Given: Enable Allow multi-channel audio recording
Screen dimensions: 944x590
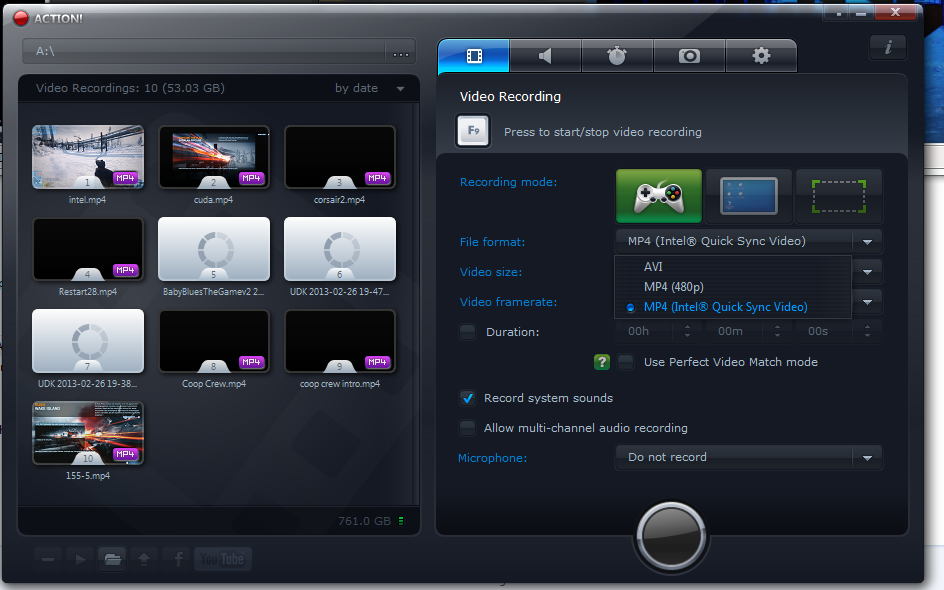Looking at the screenshot, I should coord(468,428).
